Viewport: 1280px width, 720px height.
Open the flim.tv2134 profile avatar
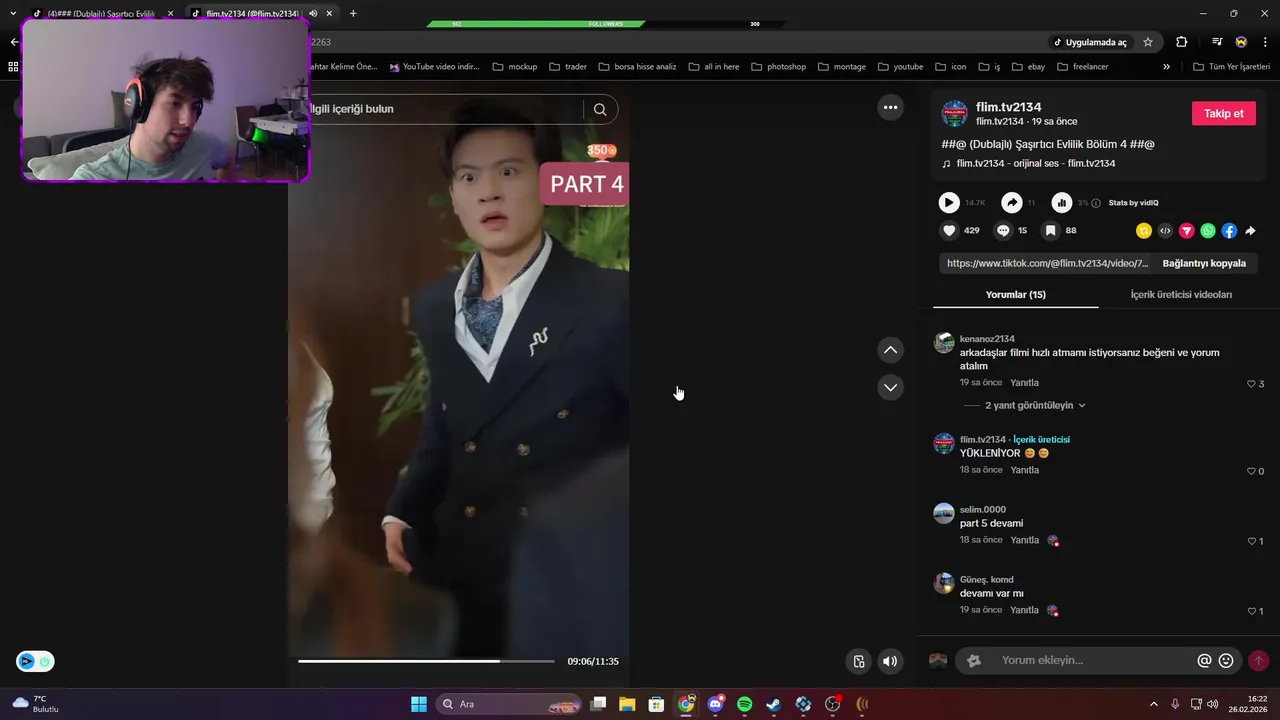(x=955, y=113)
